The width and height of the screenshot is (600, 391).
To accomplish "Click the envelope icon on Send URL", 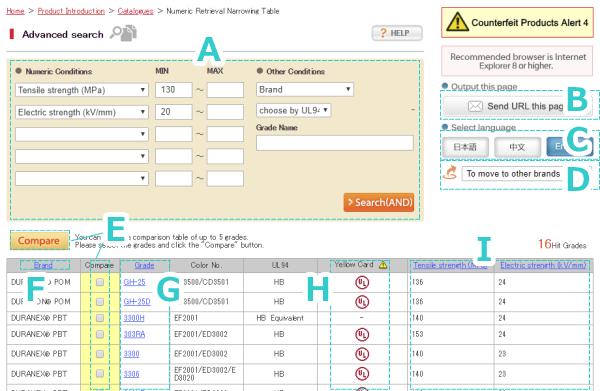I will coord(475,106).
